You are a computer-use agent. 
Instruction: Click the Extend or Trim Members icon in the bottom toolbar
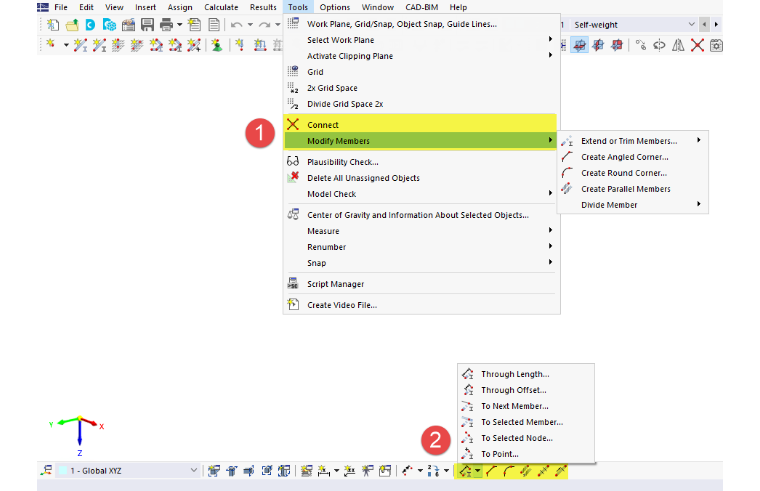(x=465, y=471)
